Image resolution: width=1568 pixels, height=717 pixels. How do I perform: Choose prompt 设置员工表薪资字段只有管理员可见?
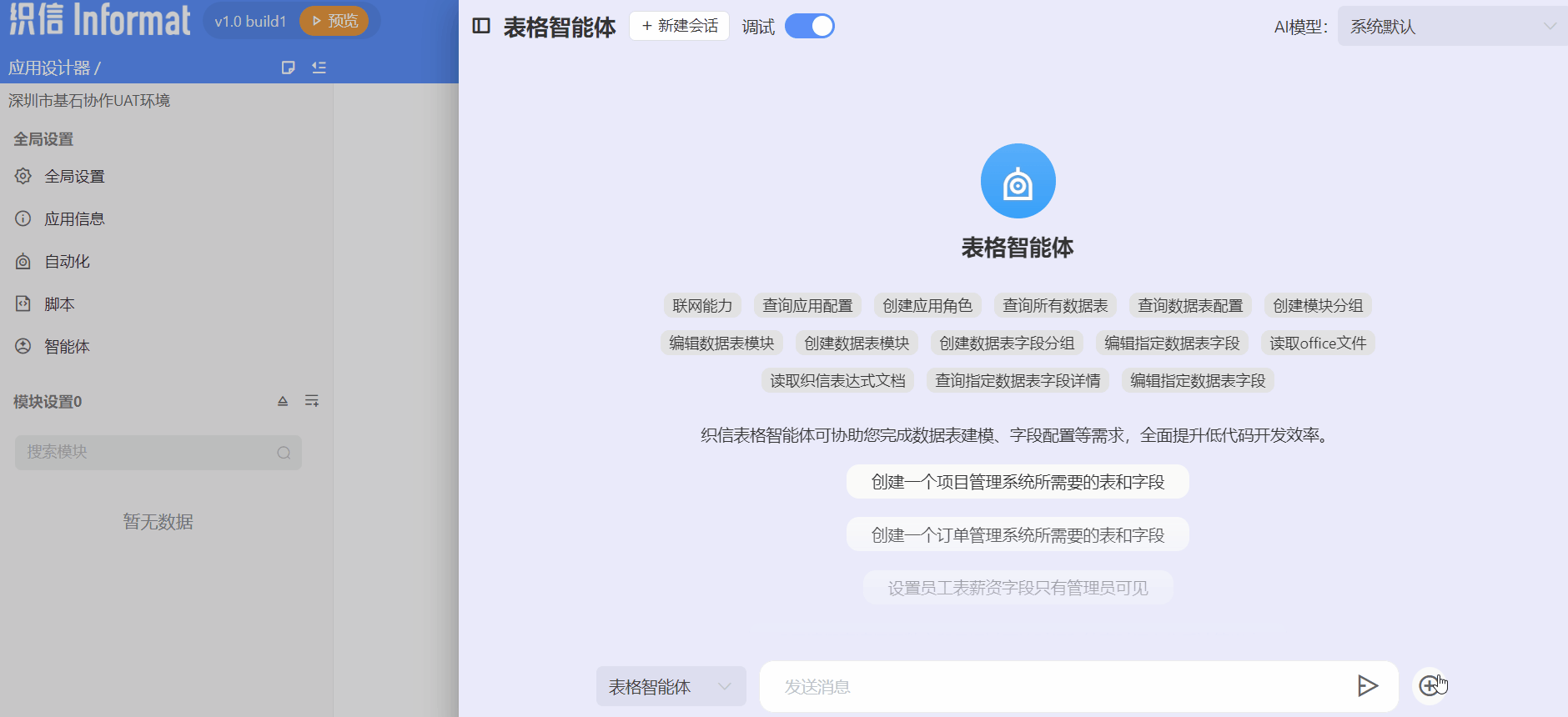pos(1018,588)
